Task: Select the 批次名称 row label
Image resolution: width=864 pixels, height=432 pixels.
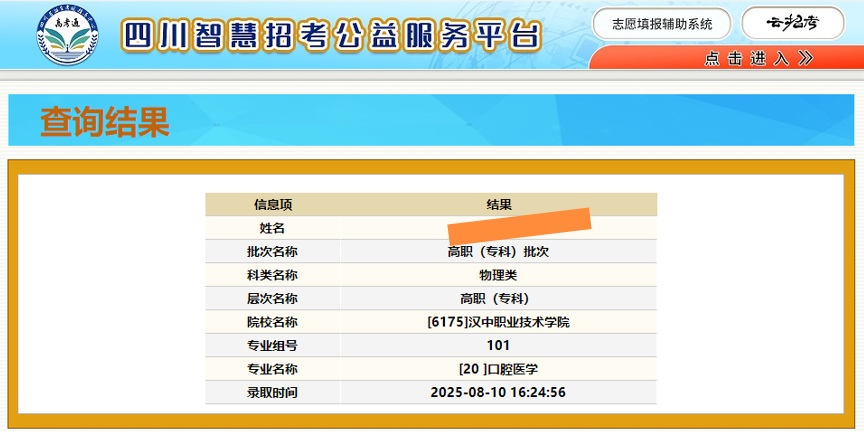Action: click(x=272, y=252)
